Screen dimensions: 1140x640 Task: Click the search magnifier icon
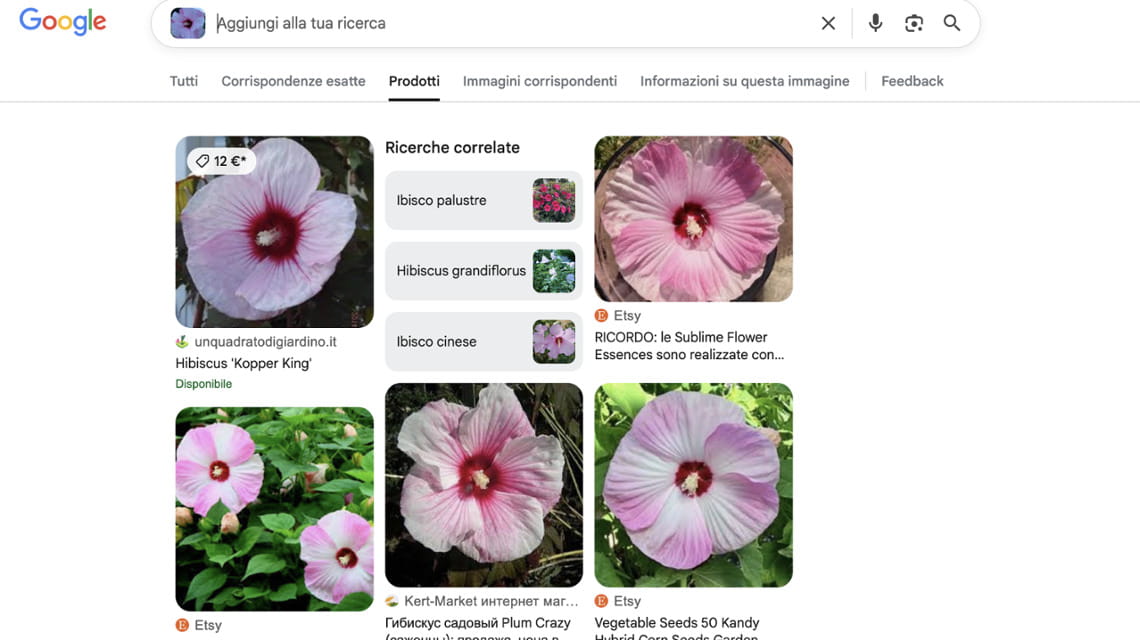point(951,22)
